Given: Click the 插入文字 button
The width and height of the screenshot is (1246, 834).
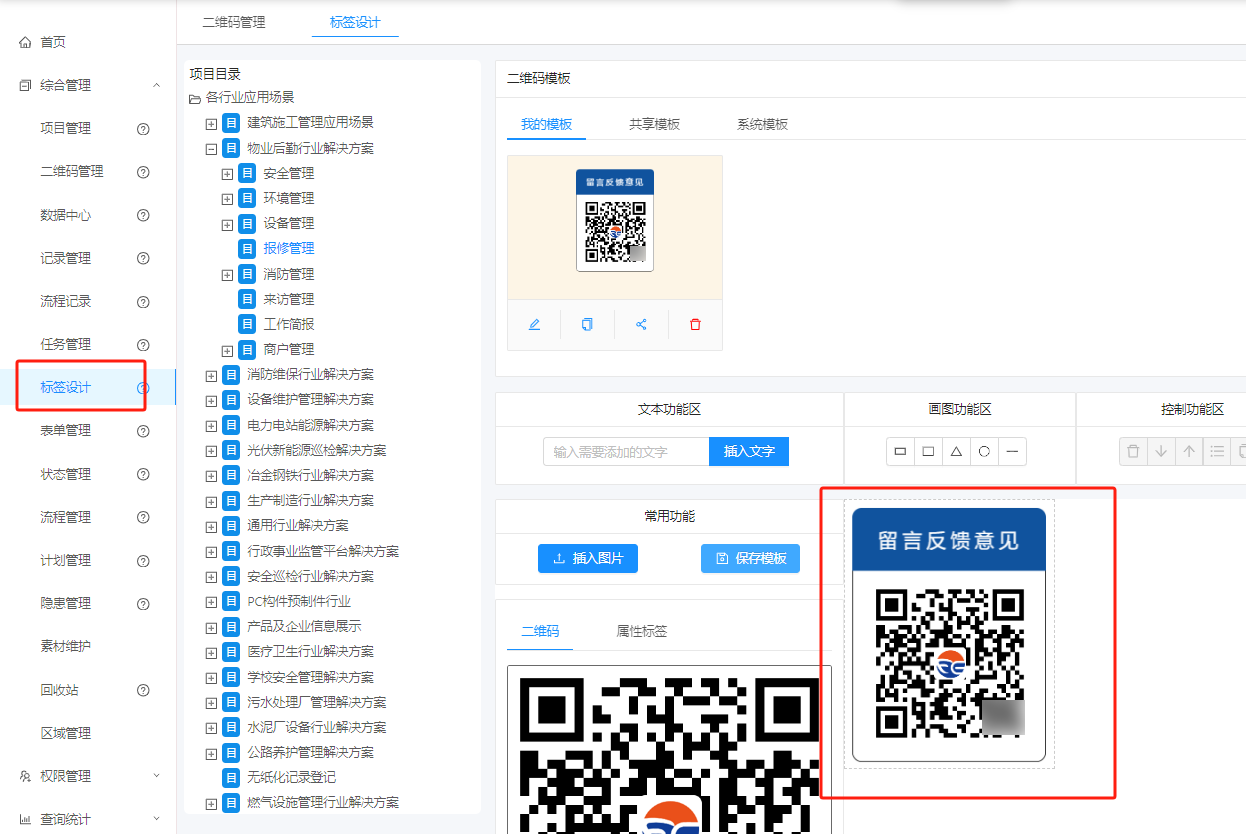Looking at the screenshot, I should pos(748,452).
